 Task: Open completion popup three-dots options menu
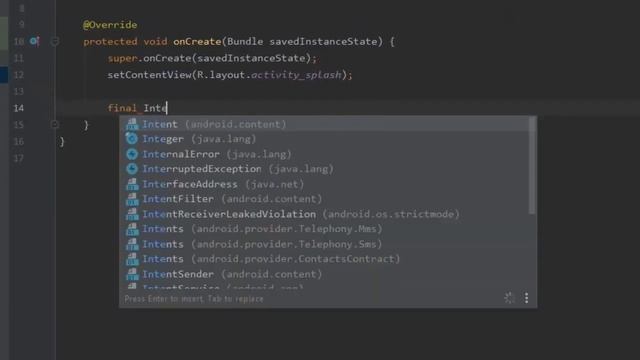[x=527, y=298]
